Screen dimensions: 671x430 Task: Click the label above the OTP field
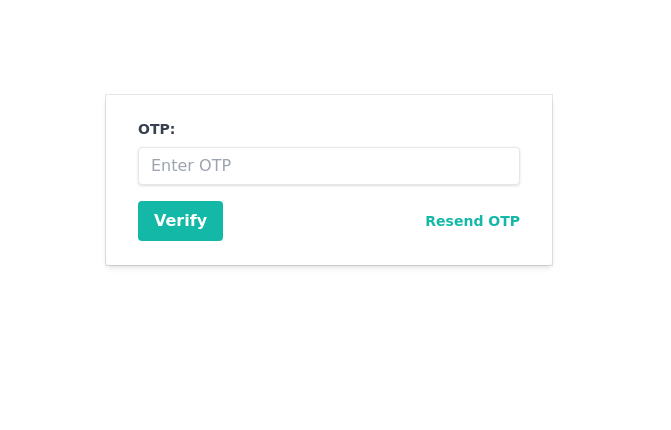pos(156,129)
